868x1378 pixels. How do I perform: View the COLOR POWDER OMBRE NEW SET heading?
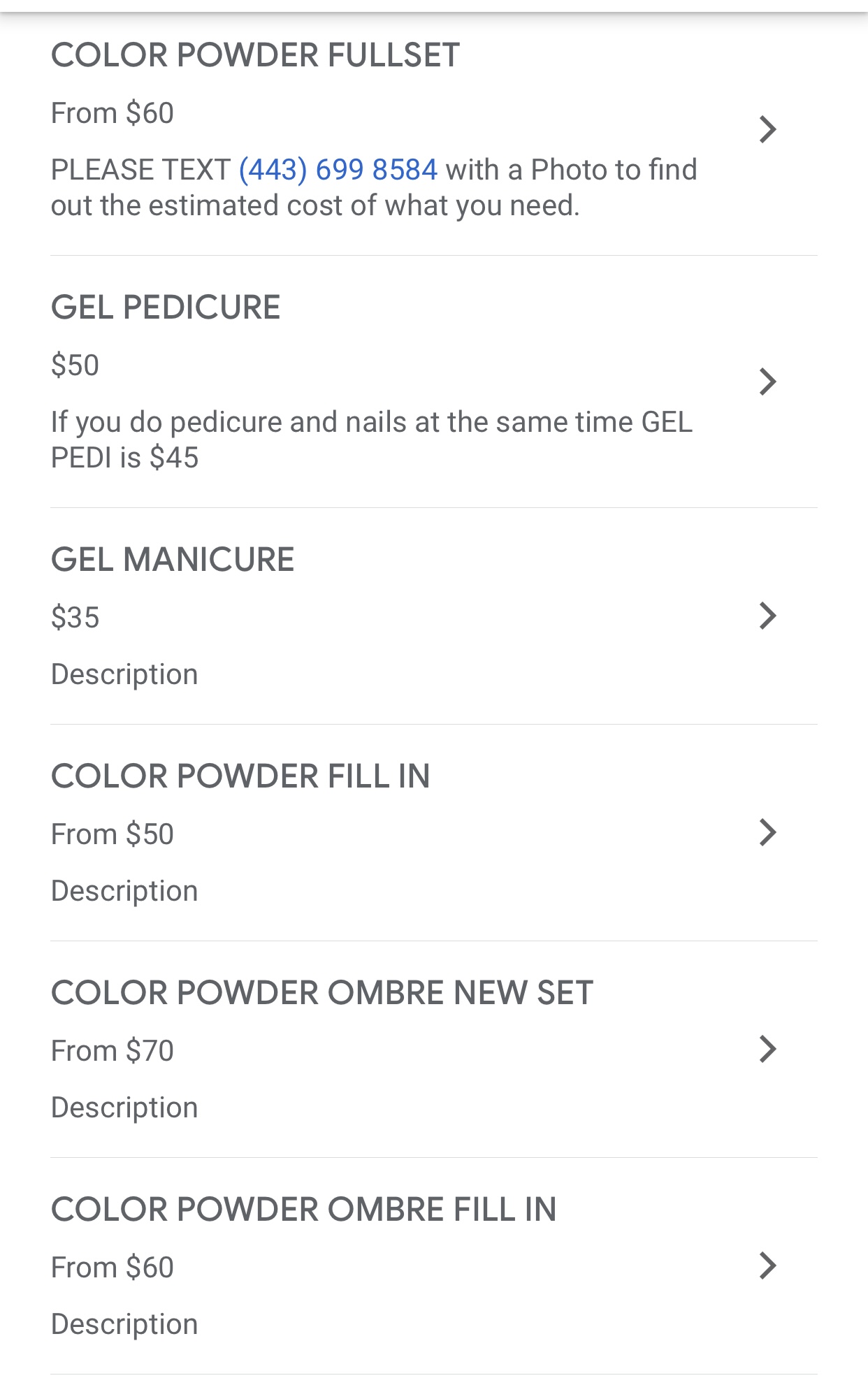click(322, 993)
